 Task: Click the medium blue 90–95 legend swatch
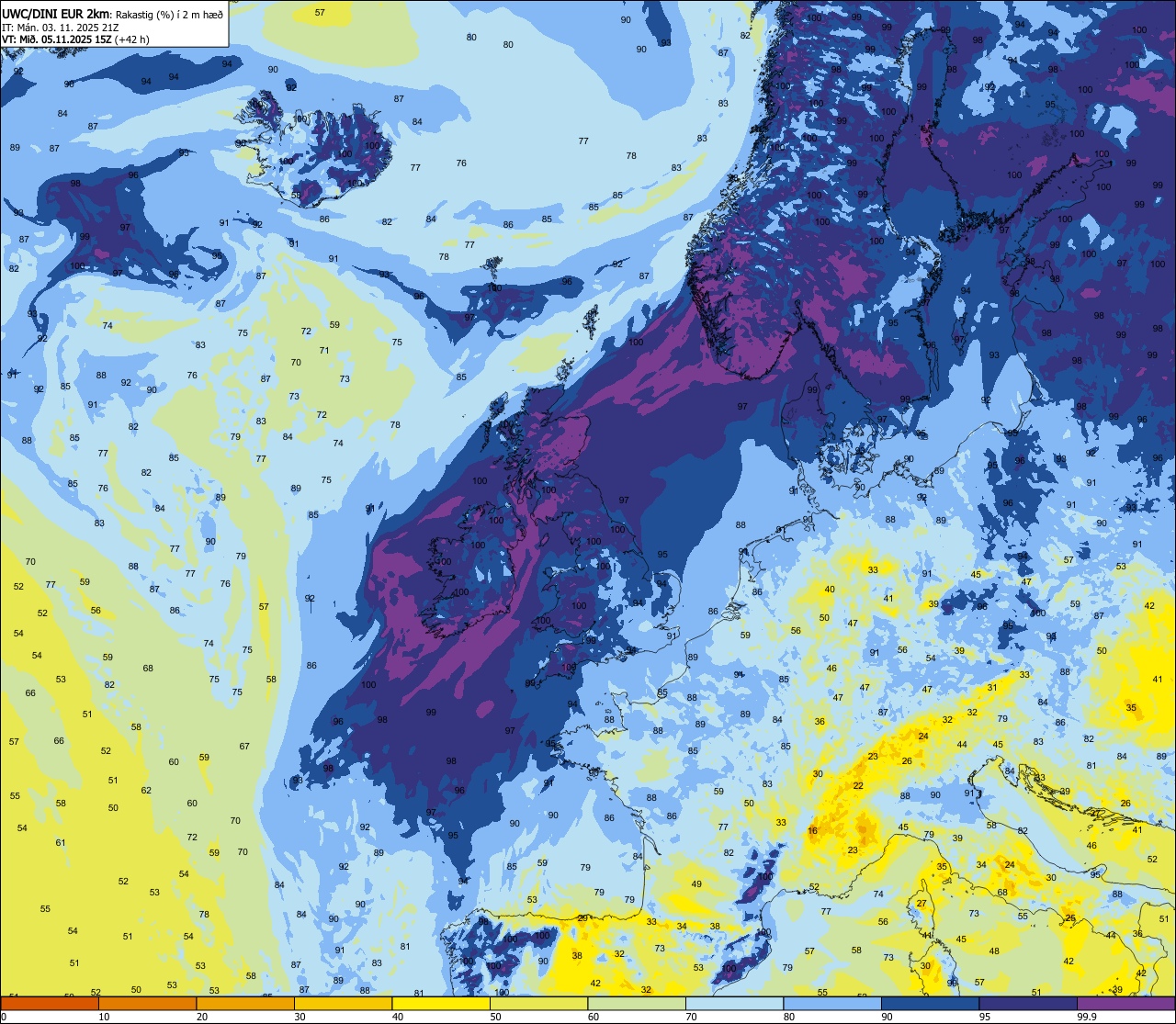930,1003
